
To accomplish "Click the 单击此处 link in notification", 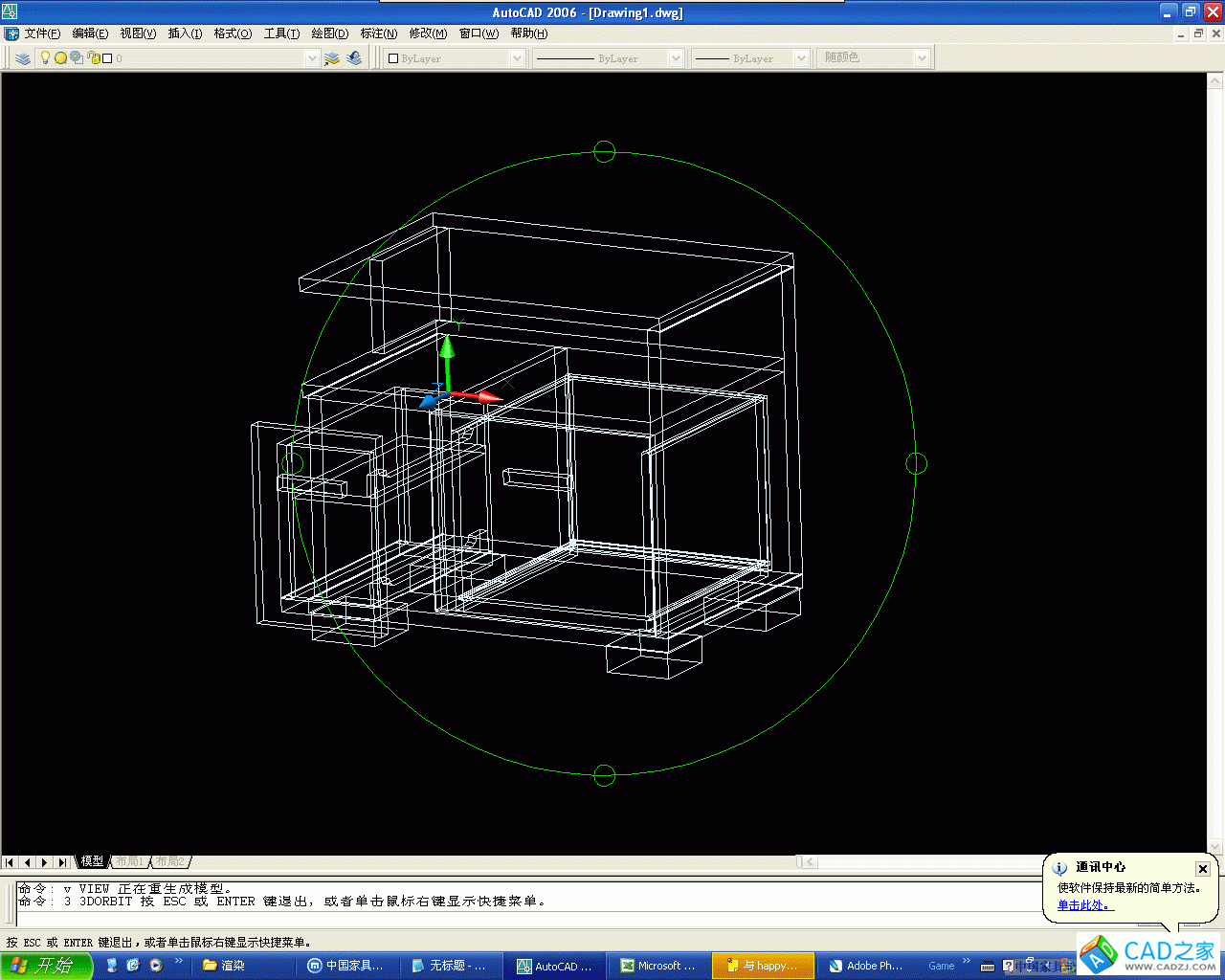I will pos(1085,905).
